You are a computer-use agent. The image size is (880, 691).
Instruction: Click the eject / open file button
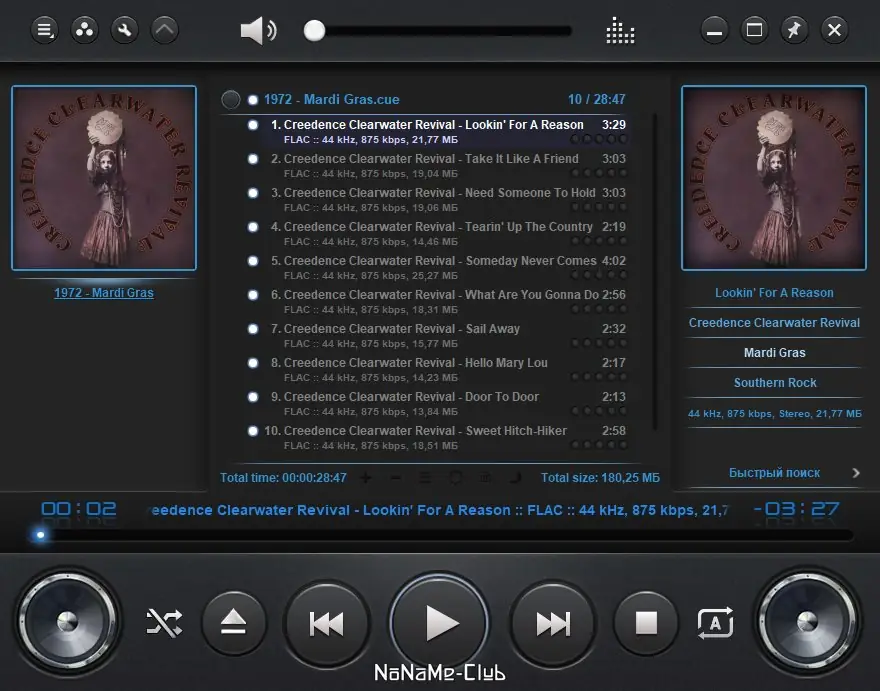pyautogui.click(x=233, y=623)
